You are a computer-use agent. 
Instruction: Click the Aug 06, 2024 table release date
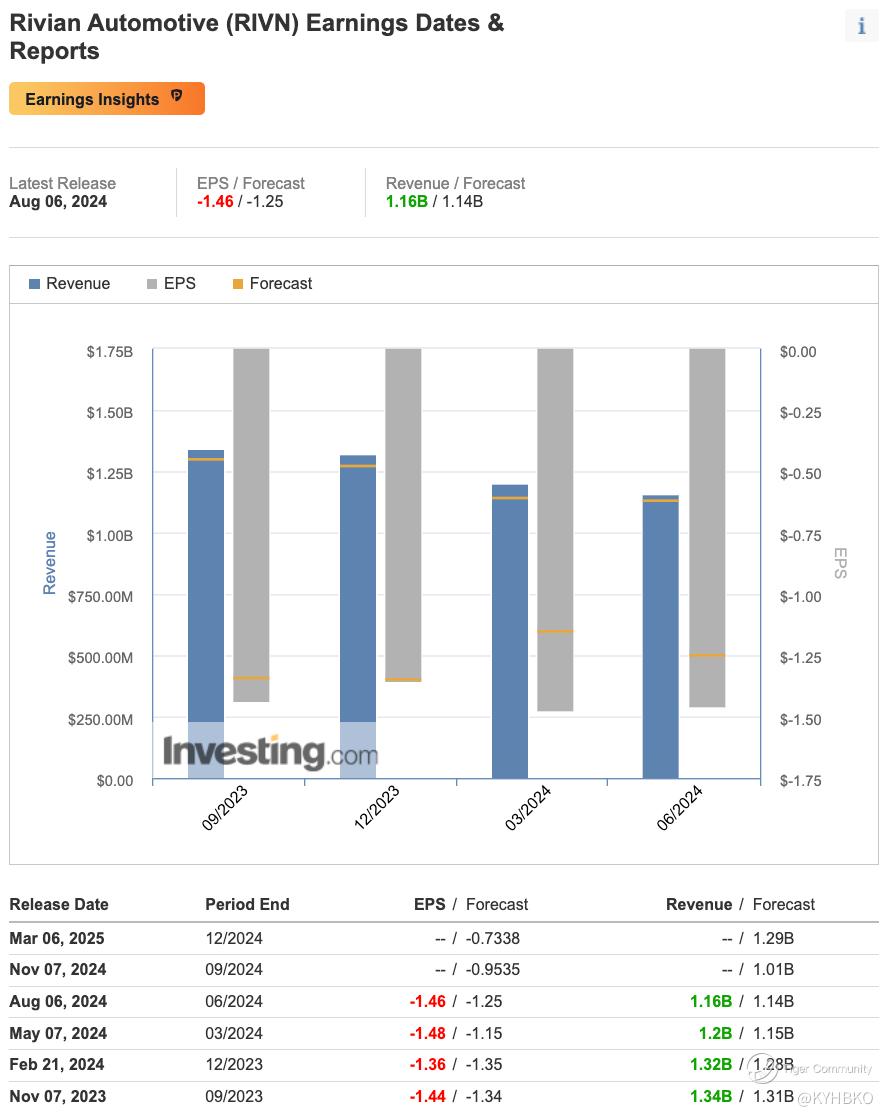click(58, 1001)
